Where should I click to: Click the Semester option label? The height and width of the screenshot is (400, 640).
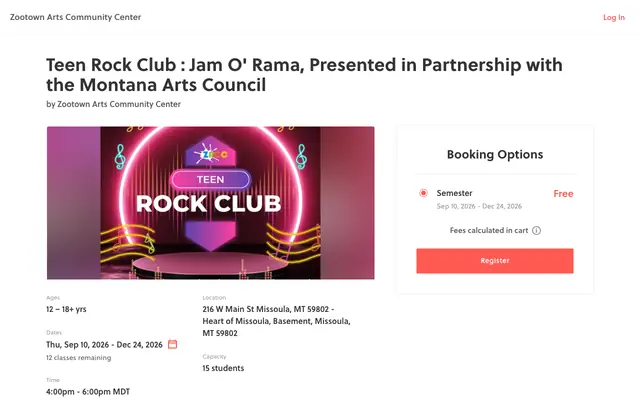(454, 193)
